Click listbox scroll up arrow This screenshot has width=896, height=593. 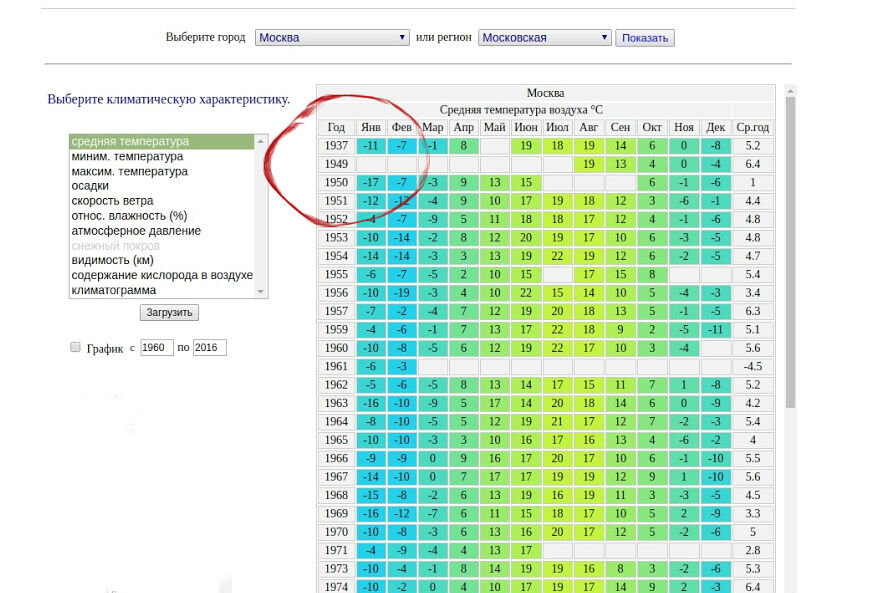(x=261, y=141)
